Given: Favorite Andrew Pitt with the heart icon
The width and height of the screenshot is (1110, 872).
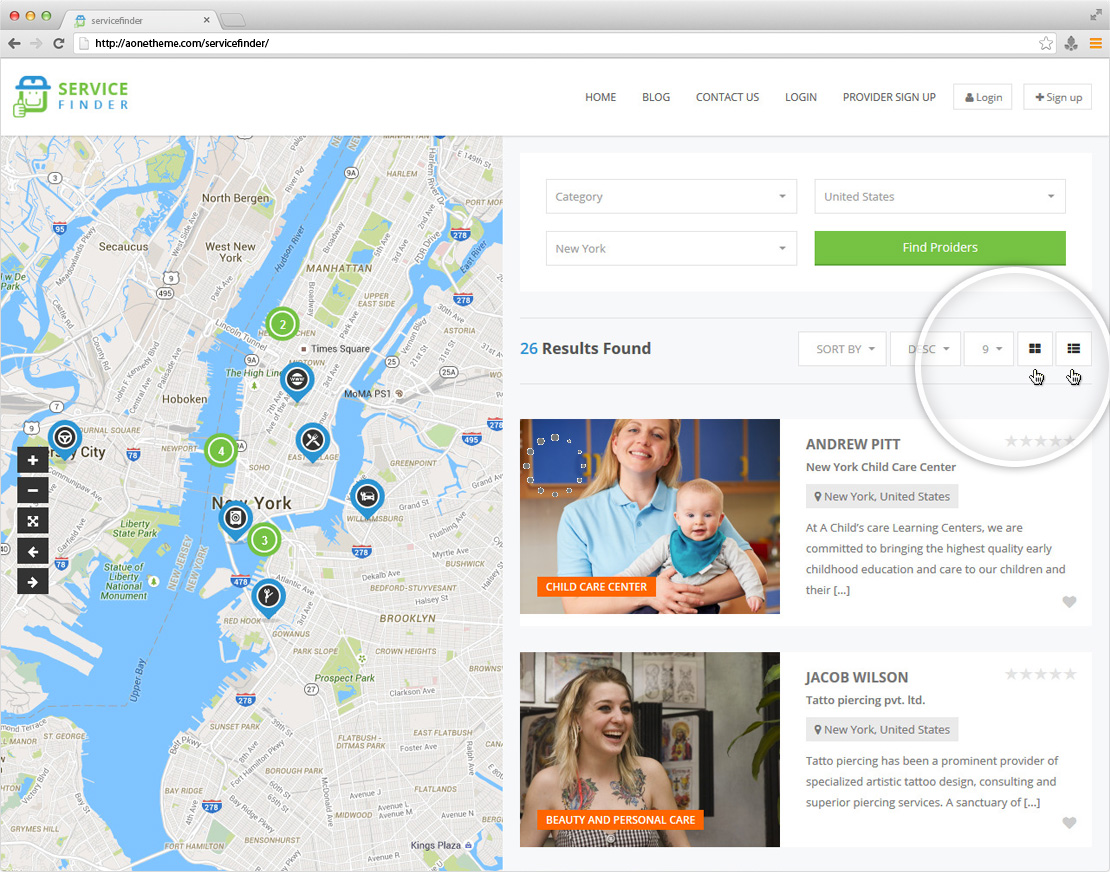Looking at the screenshot, I should pos(1069,602).
